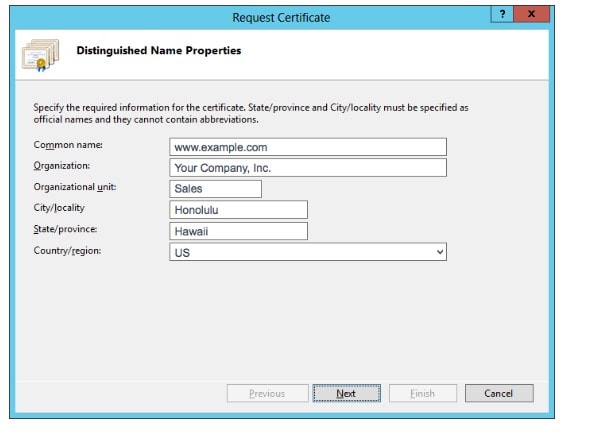This screenshot has width=602, height=435.
Task: Close the Request Certificate dialog
Action: coord(532,16)
